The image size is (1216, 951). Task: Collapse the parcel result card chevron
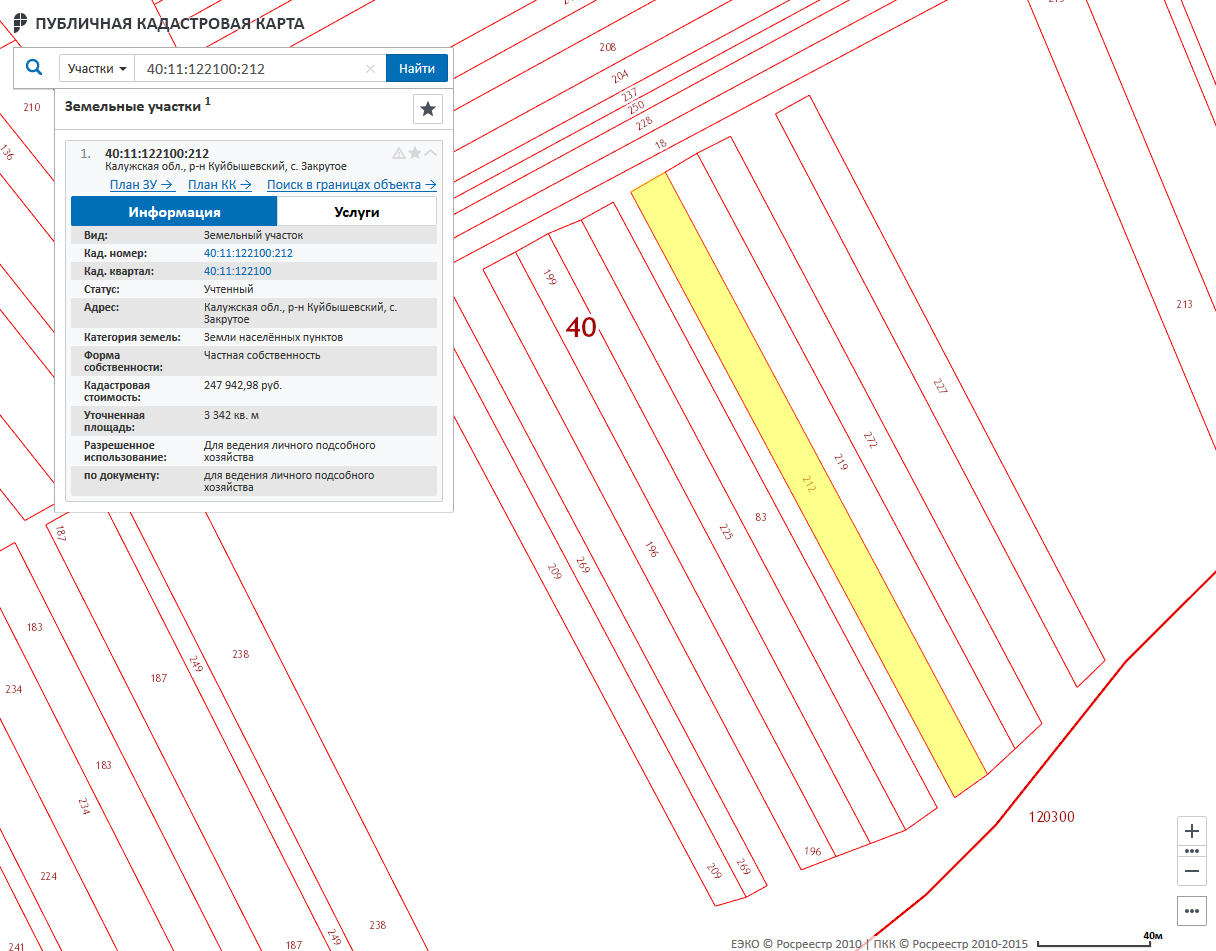(431, 153)
